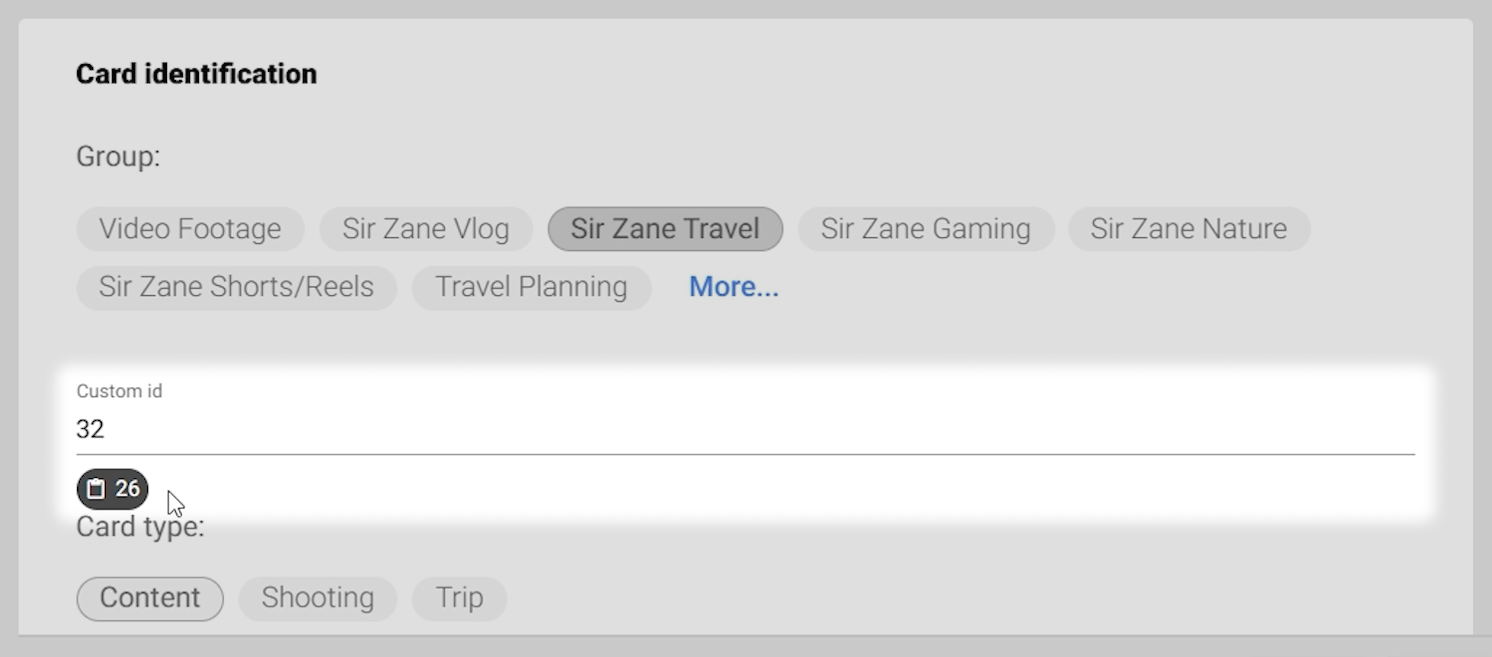Deselect the Sir Zane Travel group chip

pos(665,229)
